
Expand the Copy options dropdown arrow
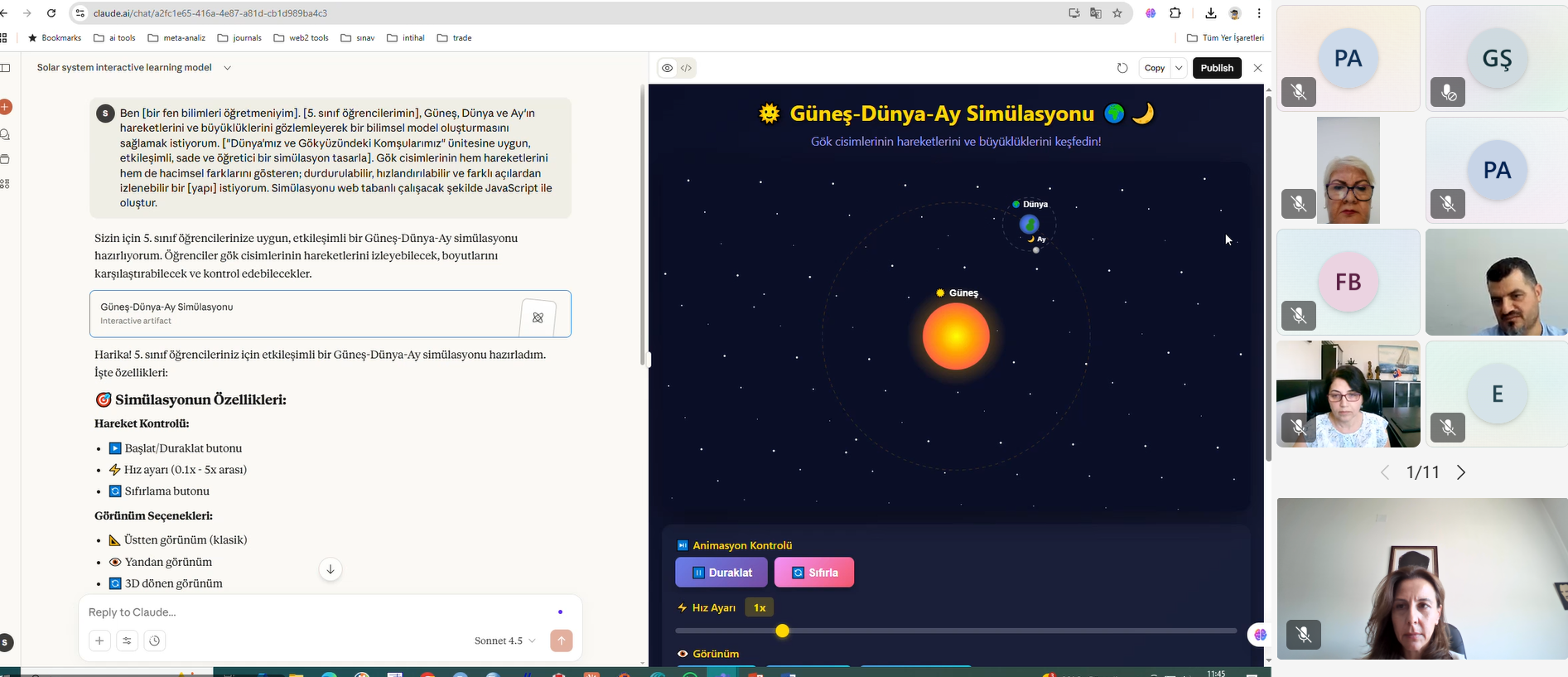(x=1179, y=68)
